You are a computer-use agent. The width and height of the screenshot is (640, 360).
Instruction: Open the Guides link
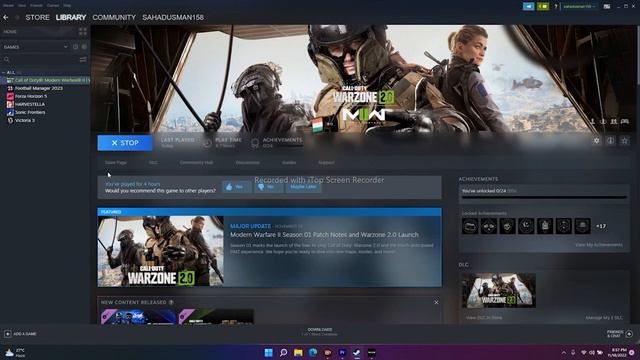(289, 162)
